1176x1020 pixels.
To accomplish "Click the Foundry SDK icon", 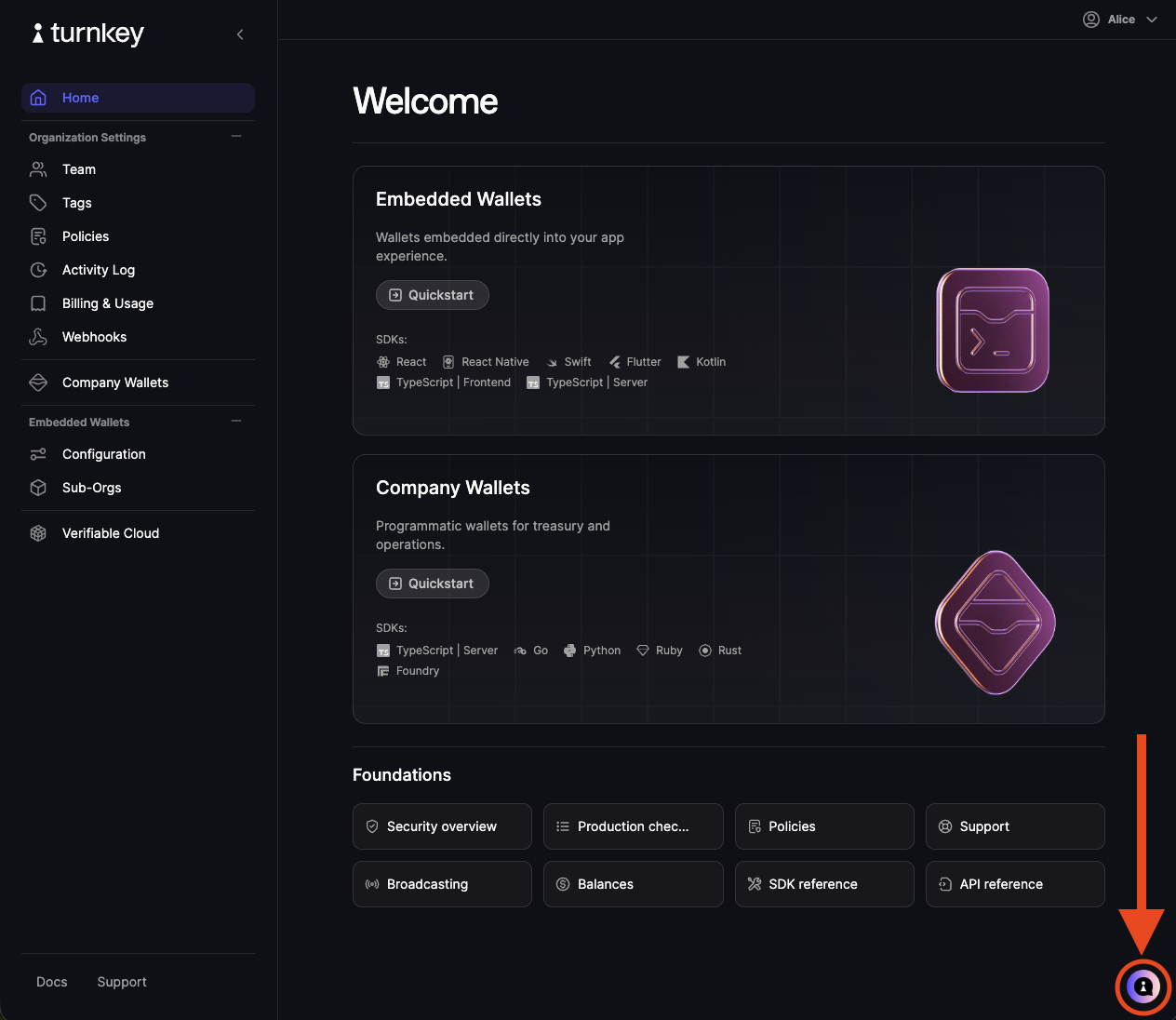I will click(x=383, y=671).
